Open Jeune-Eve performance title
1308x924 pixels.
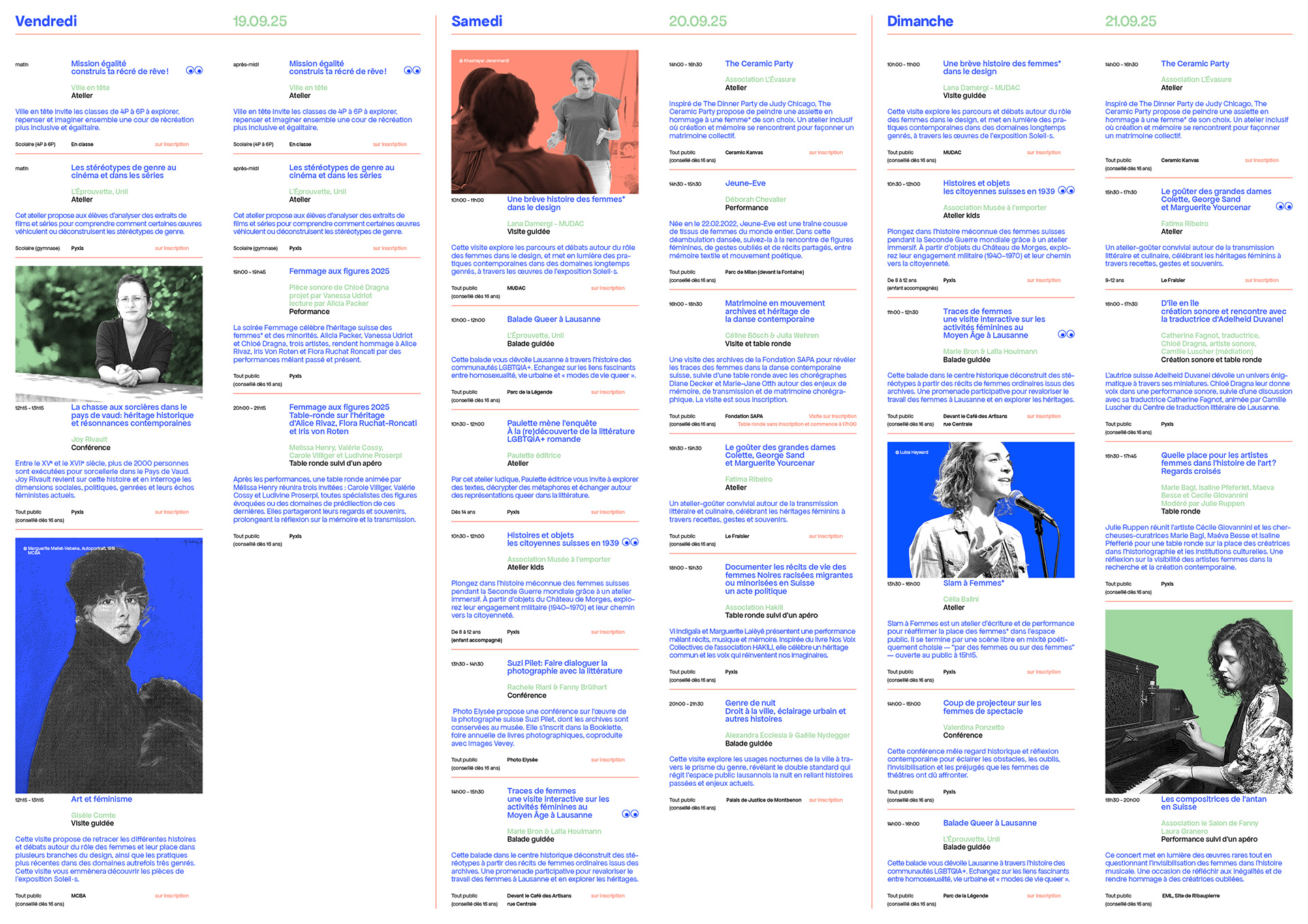tap(745, 183)
